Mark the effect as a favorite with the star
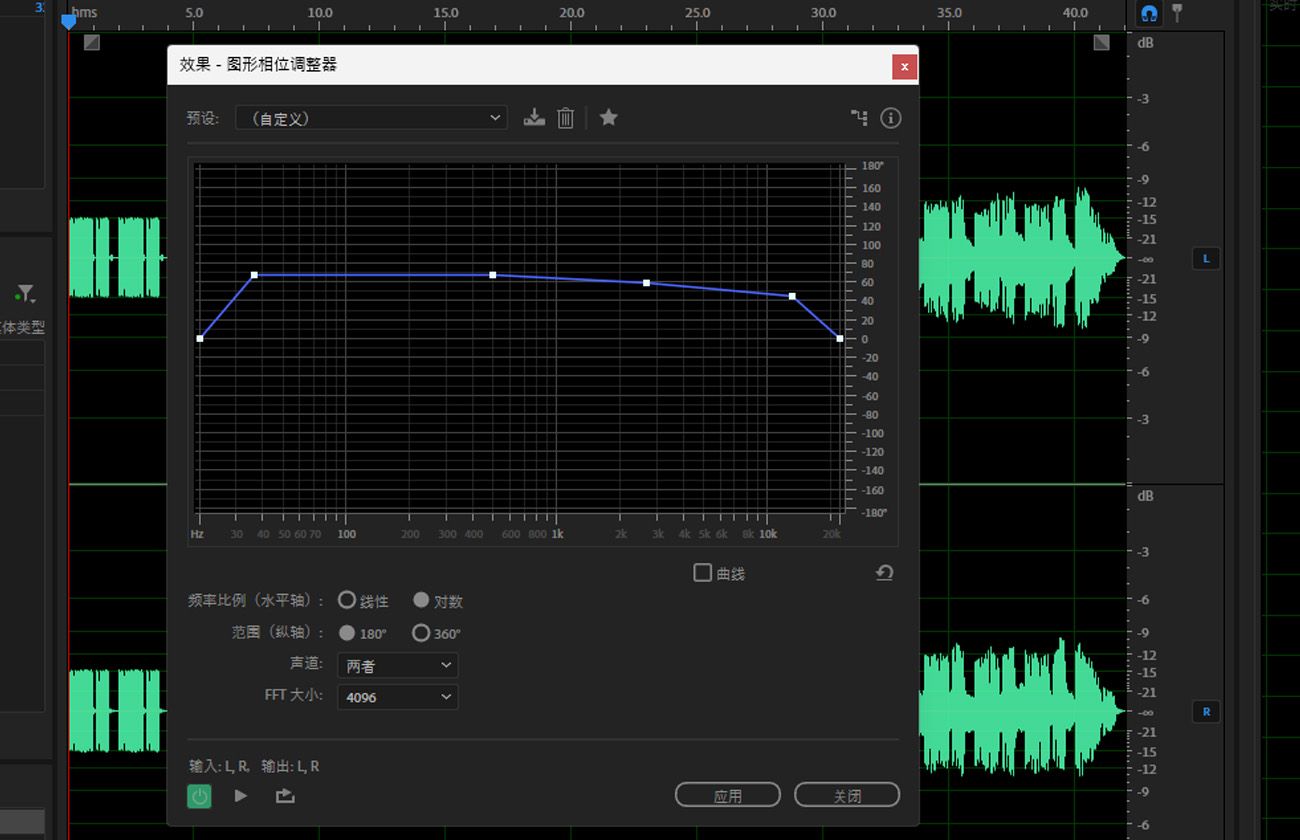The image size is (1300, 840). pyautogui.click(x=608, y=117)
